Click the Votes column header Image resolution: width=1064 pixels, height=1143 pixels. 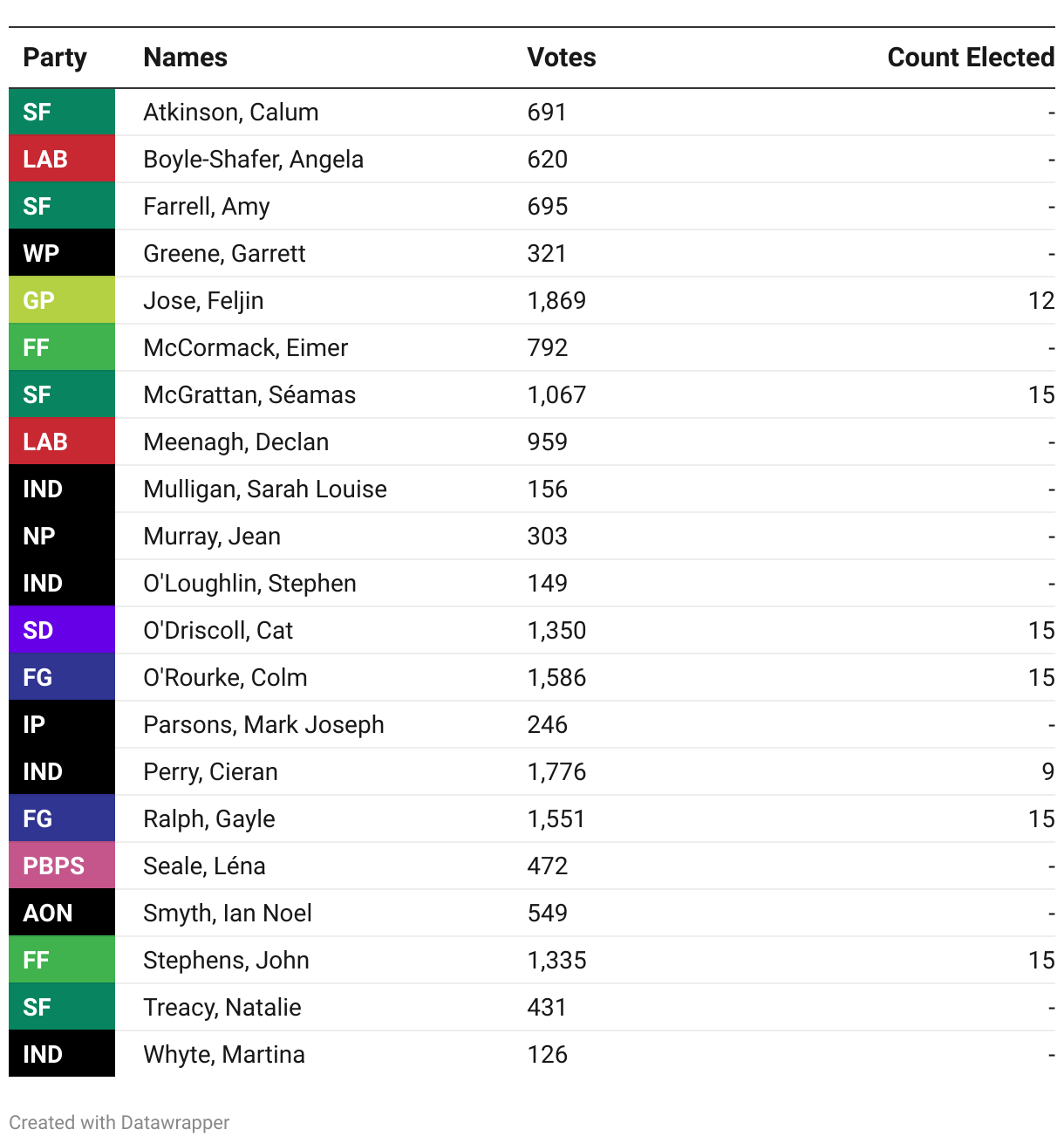[562, 58]
